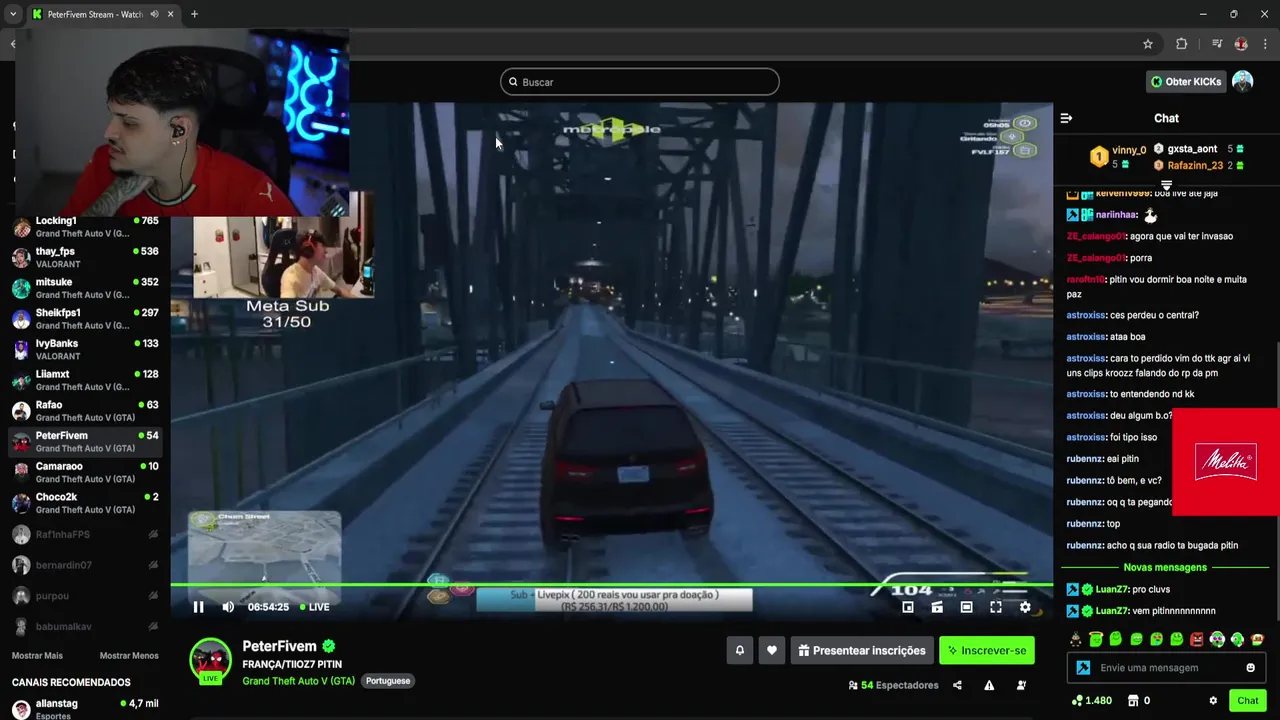The image size is (1280, 720).
Task: Open mitsuke channel in sidebar
Action: tap(85, 288)
